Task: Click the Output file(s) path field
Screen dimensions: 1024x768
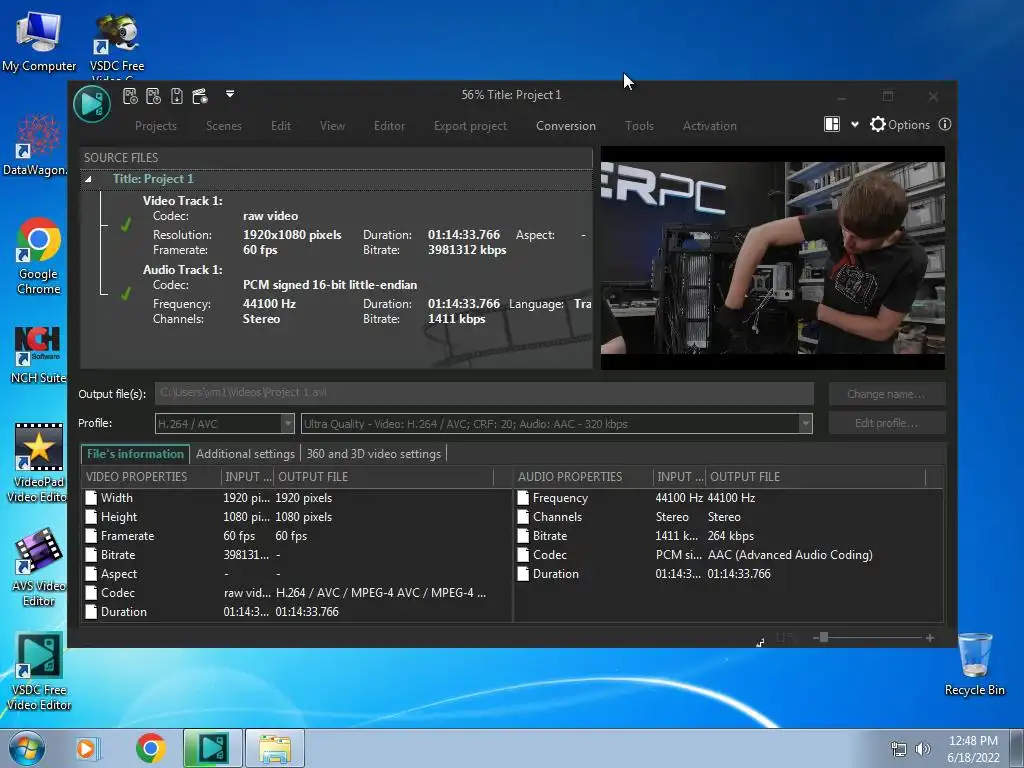Action: click(484, 393)
